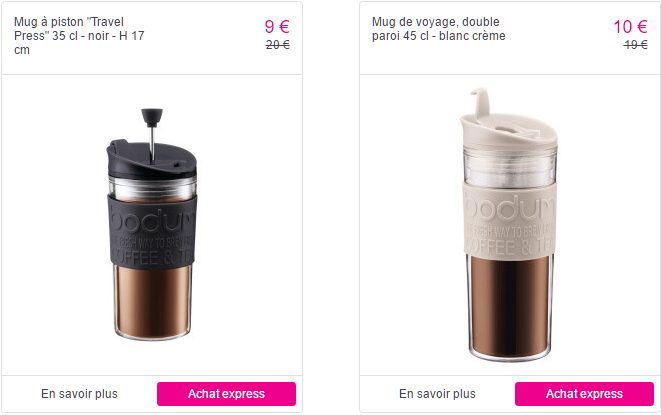Open En savoir plus for the blanc crème mug
661x415 pixels.
[437, 394]
